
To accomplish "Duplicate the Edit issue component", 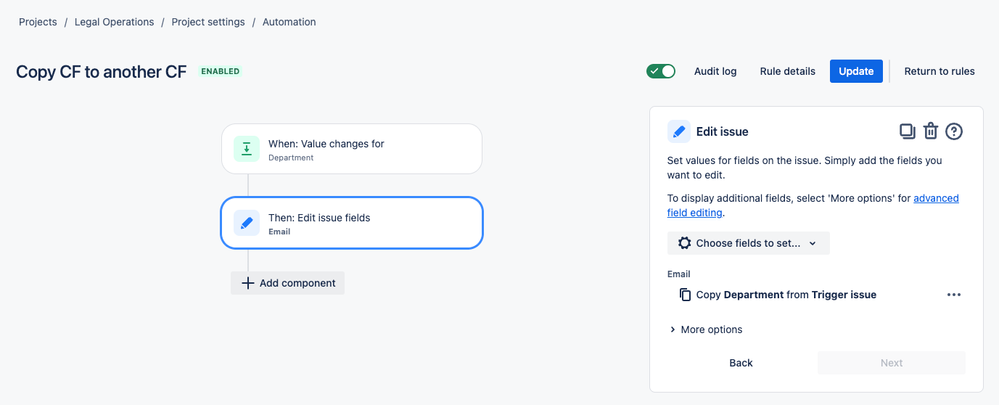I will click(907, 131).
